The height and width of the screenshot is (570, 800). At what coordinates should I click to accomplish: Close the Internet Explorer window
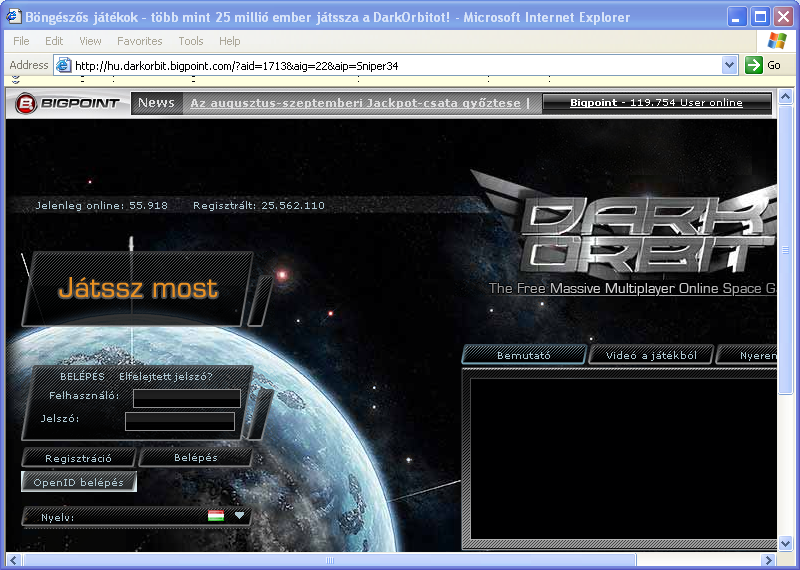click(783, 17)
